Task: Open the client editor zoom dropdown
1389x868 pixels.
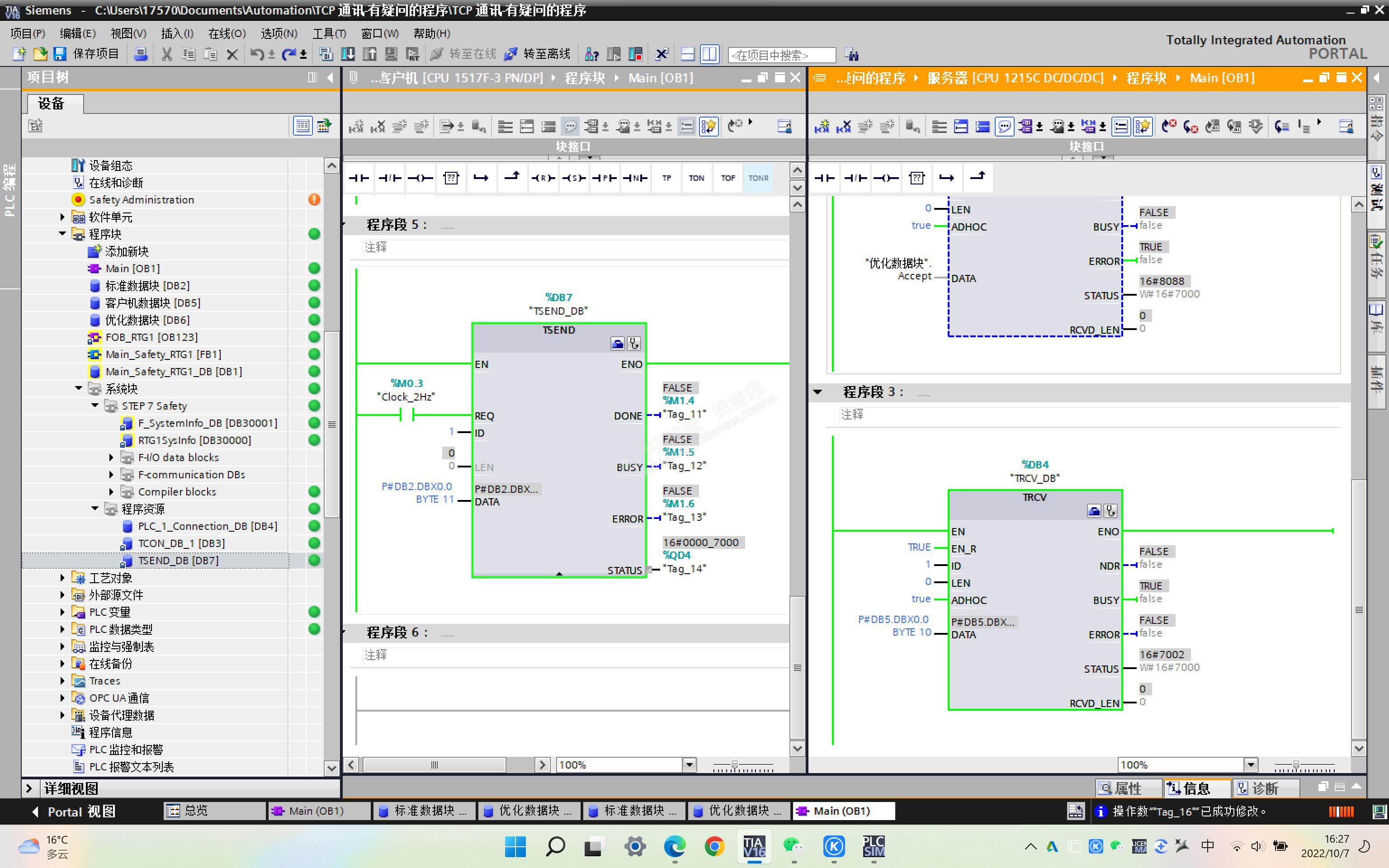Action: (690, 764)
